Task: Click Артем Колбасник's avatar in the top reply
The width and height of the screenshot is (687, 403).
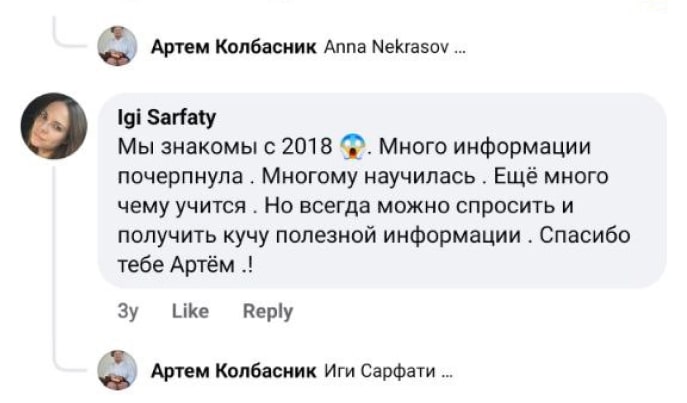Action: tap(117, 45)
